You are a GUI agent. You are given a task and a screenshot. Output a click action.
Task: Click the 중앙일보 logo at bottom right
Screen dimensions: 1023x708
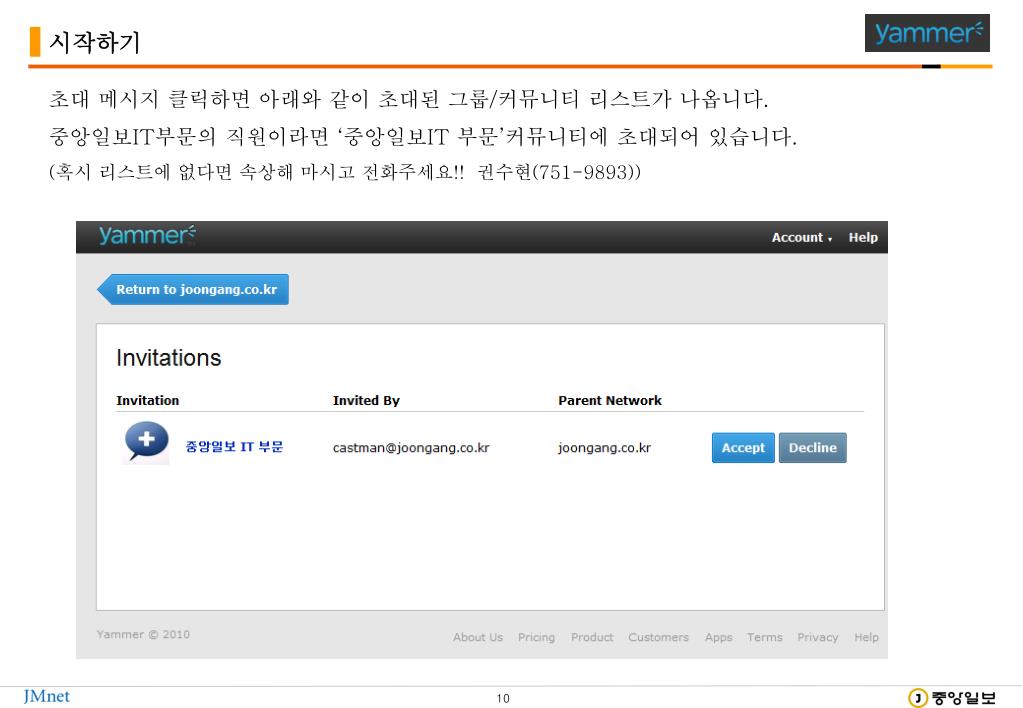click(x=952, y=698)
